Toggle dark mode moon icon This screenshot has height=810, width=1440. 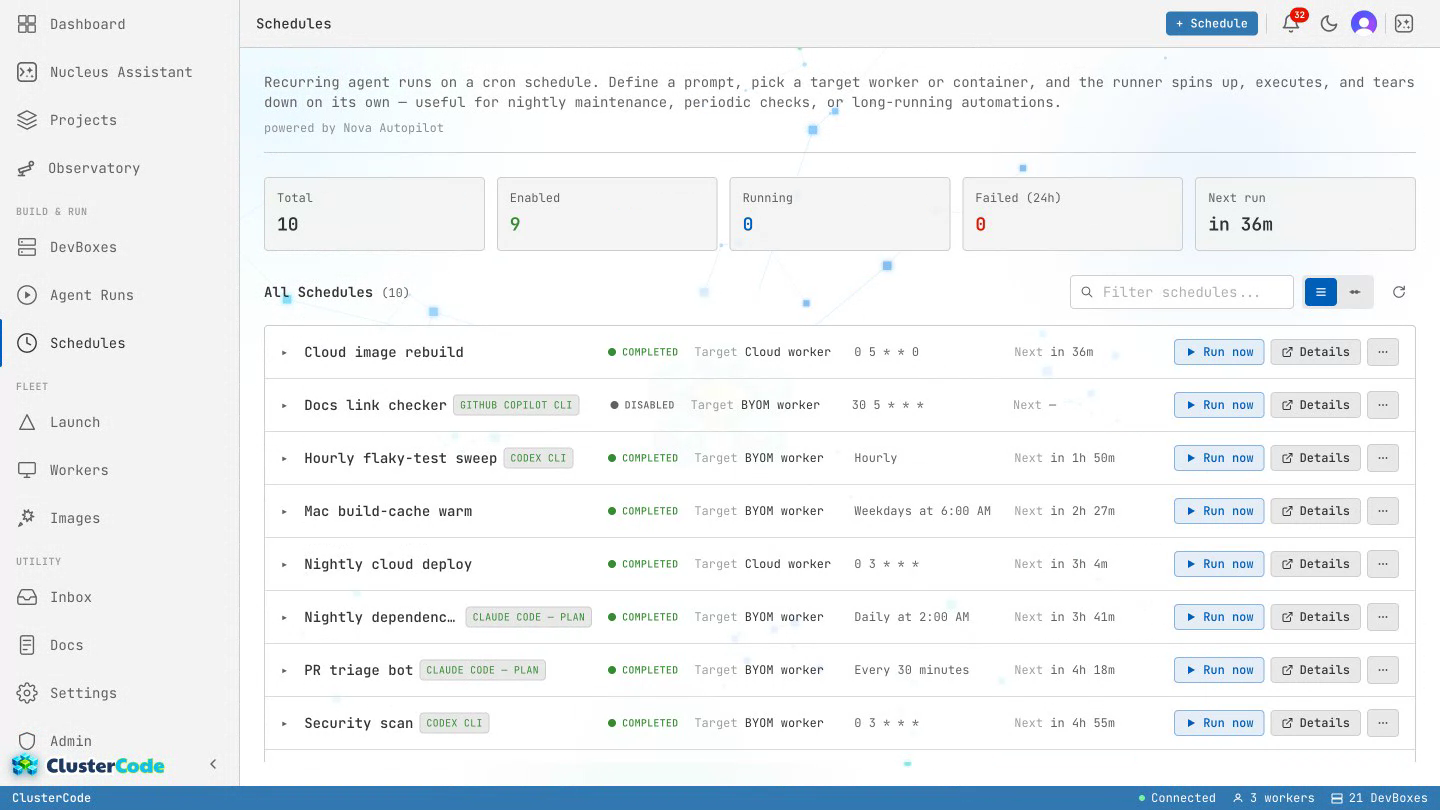coord(1329,23)
